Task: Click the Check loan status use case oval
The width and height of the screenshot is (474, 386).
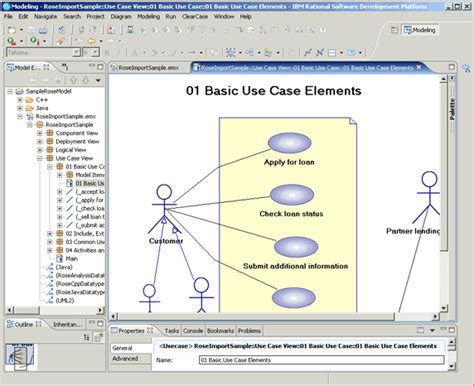Action: (x=292, y=195)
